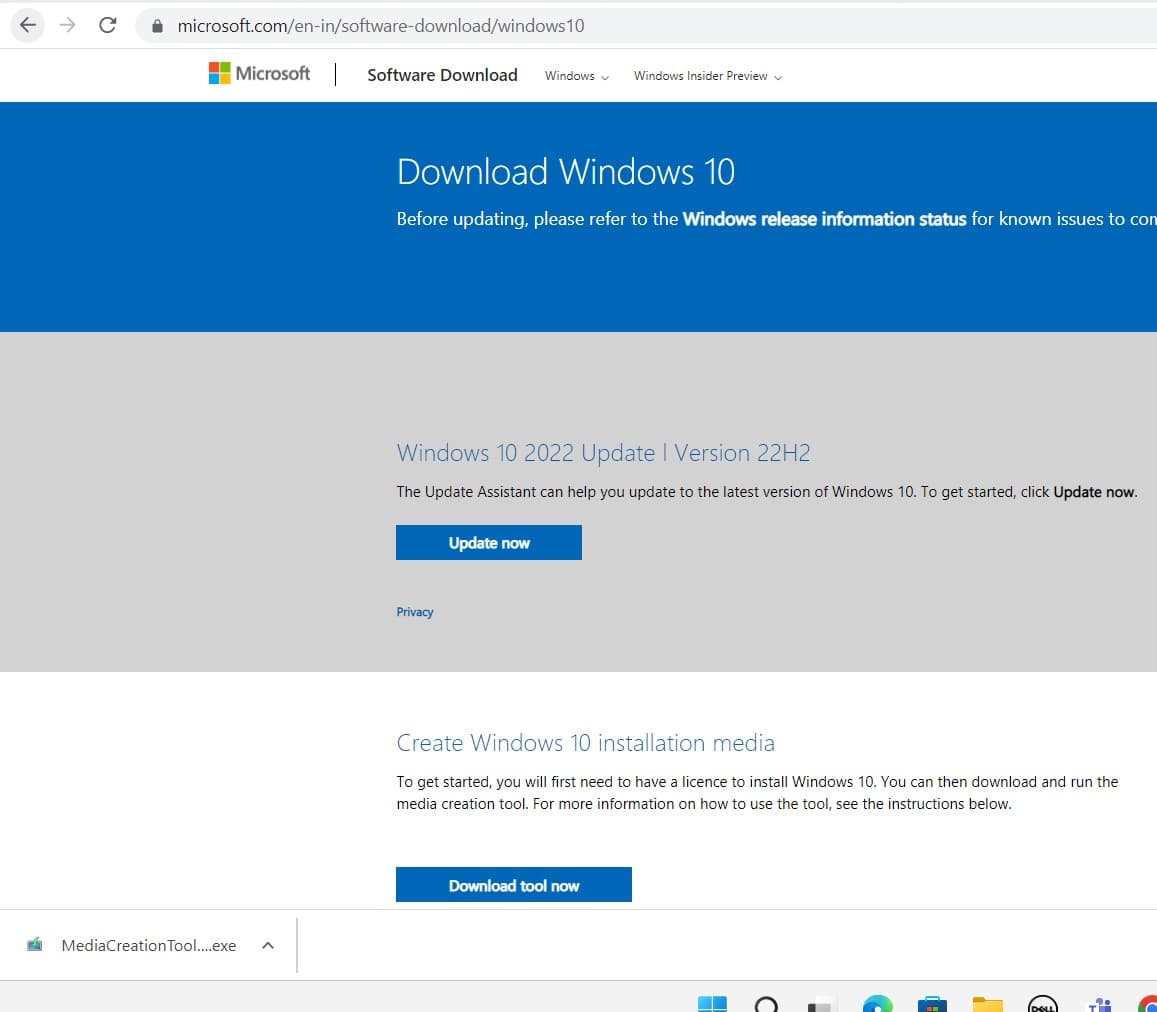Open the Start menu
1157x1012 pixels.
click(713, 1003)
